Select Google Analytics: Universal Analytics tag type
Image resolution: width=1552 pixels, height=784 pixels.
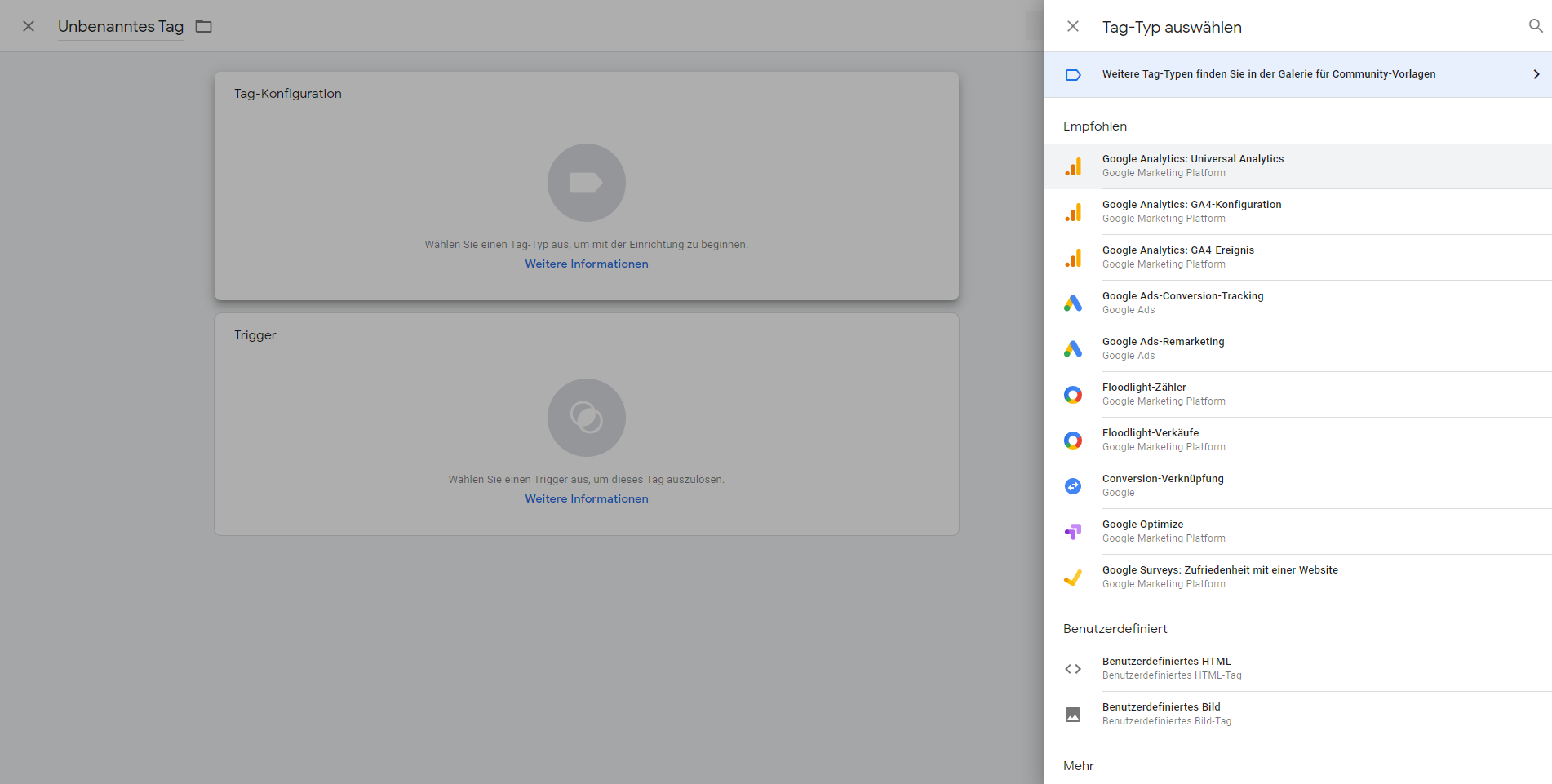coord(1297,166)
